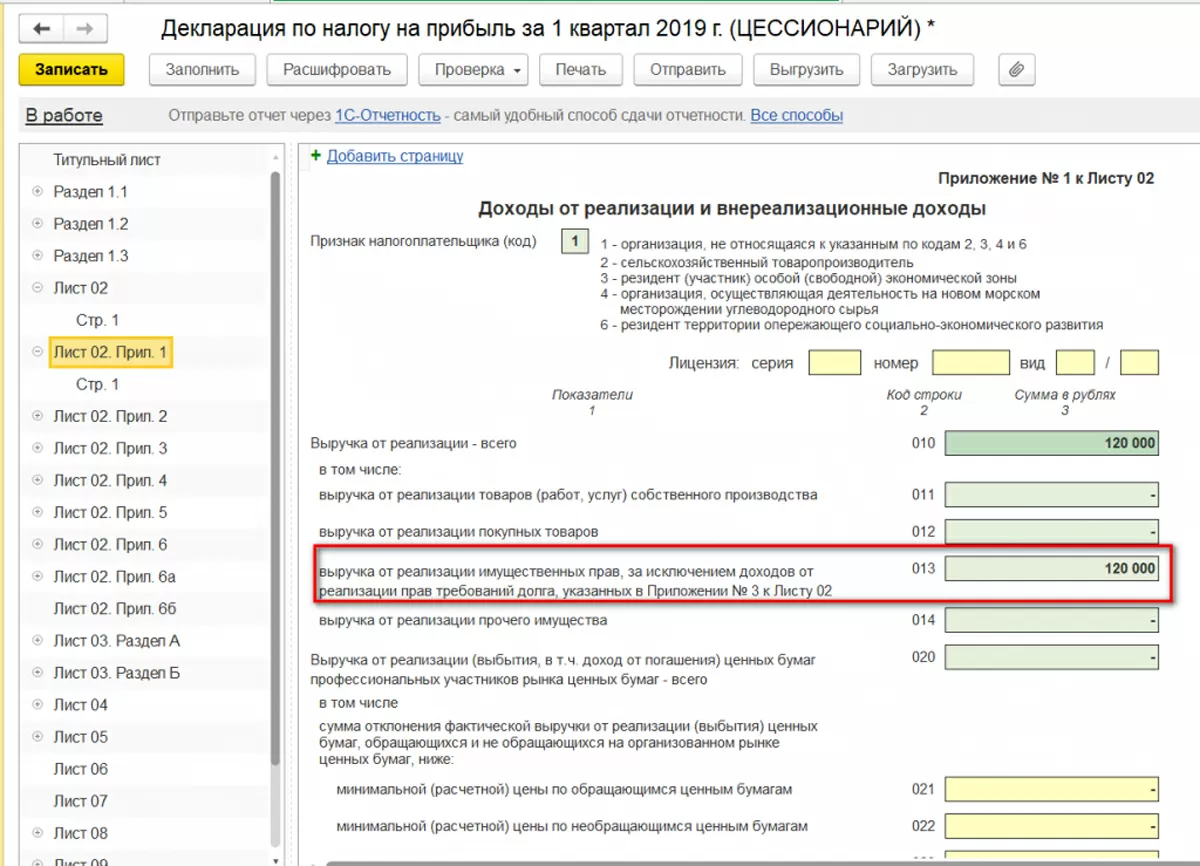Click the license серия field

pyautogui.click(x=835, y=362)
